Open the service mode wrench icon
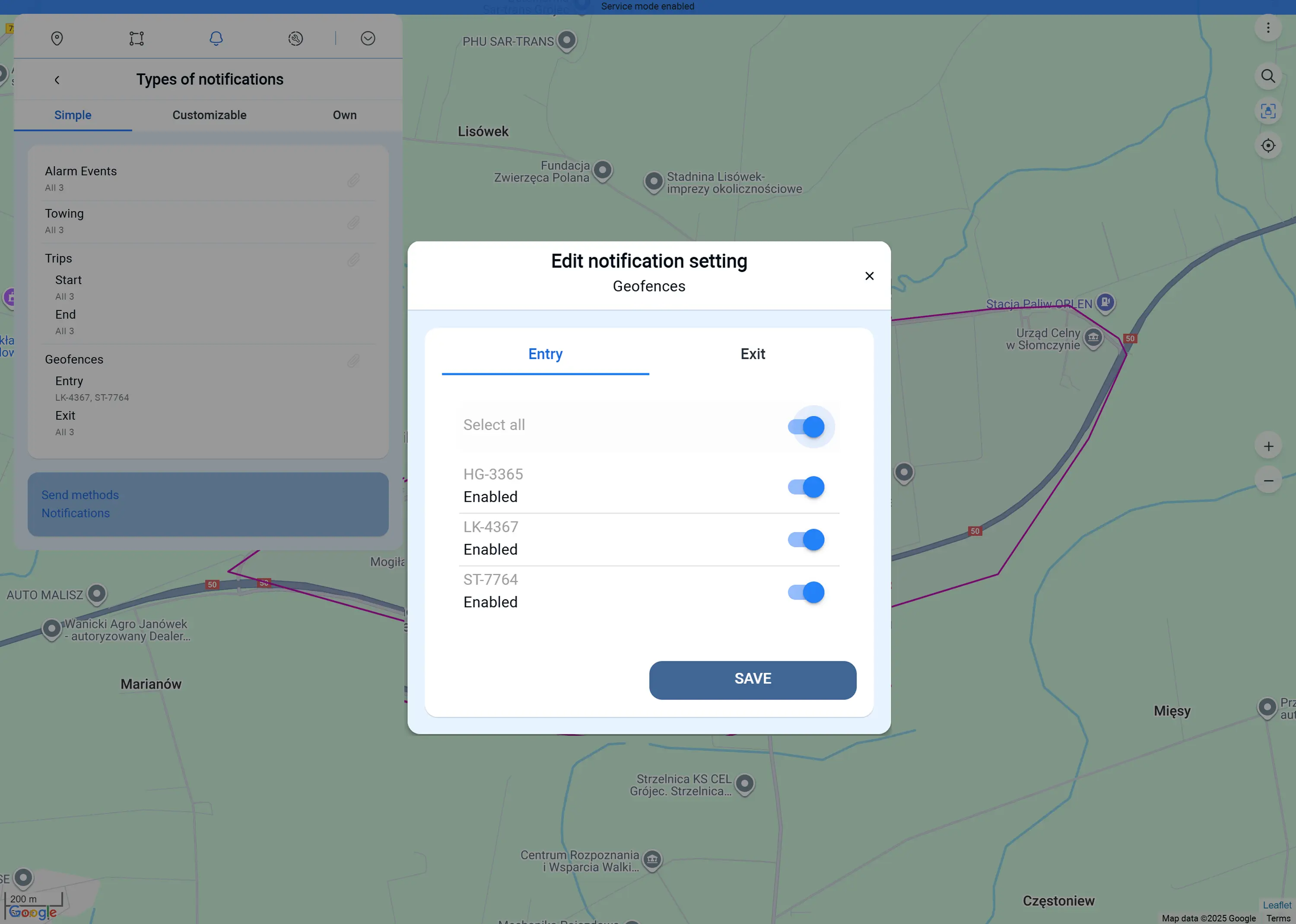Screen dimensions: 1296x924 tap(295, 38)
